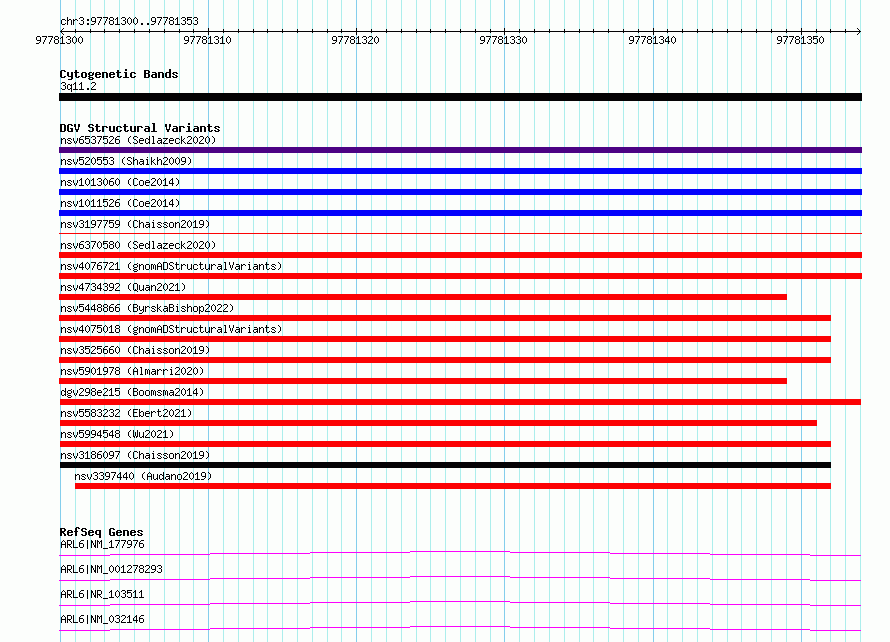This screenshot has height=642, width=890.
Task: Click the red bar under nsv5994548
Action: tap(445, 444)
